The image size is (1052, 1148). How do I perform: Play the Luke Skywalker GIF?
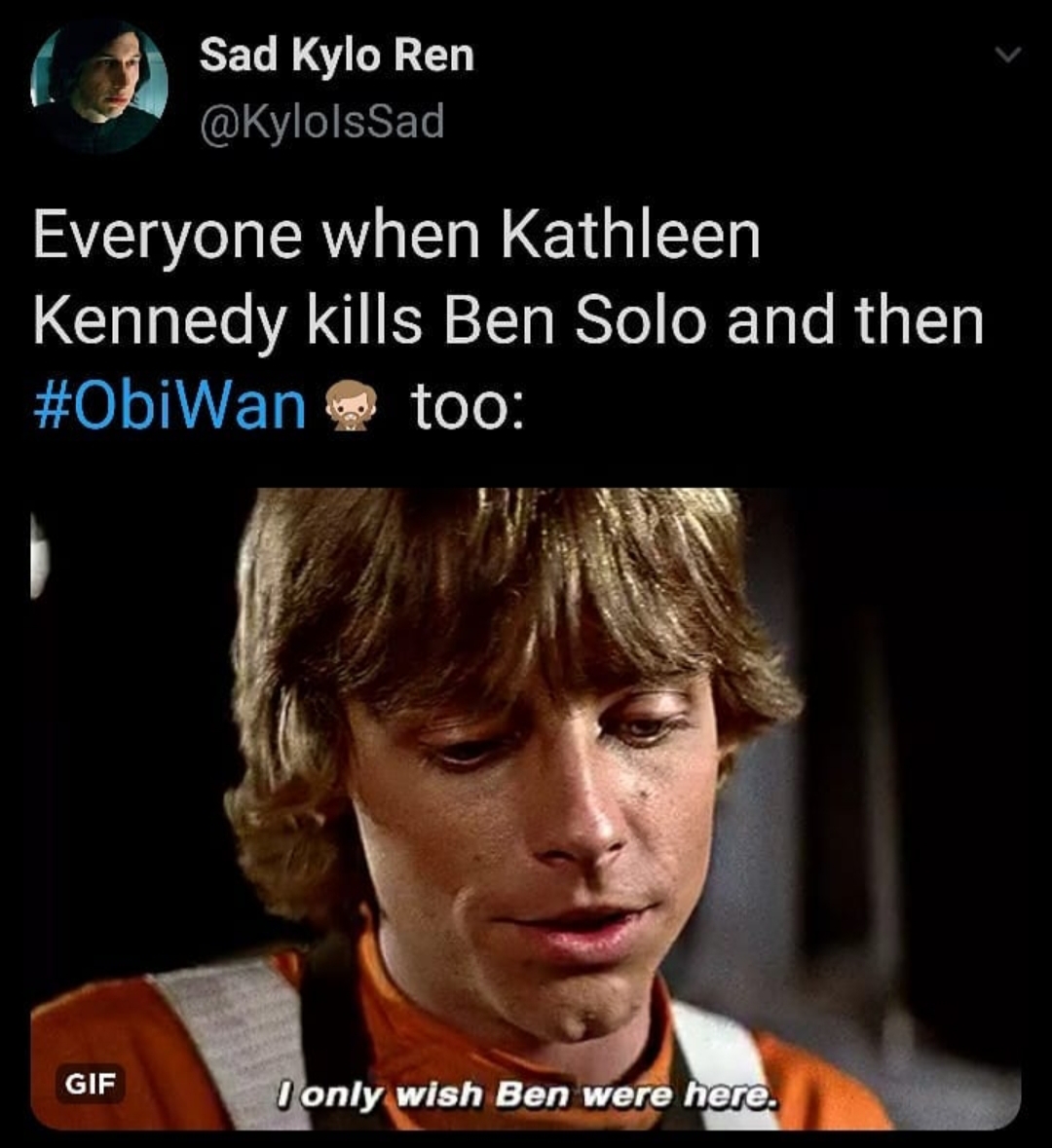(526, 808)
